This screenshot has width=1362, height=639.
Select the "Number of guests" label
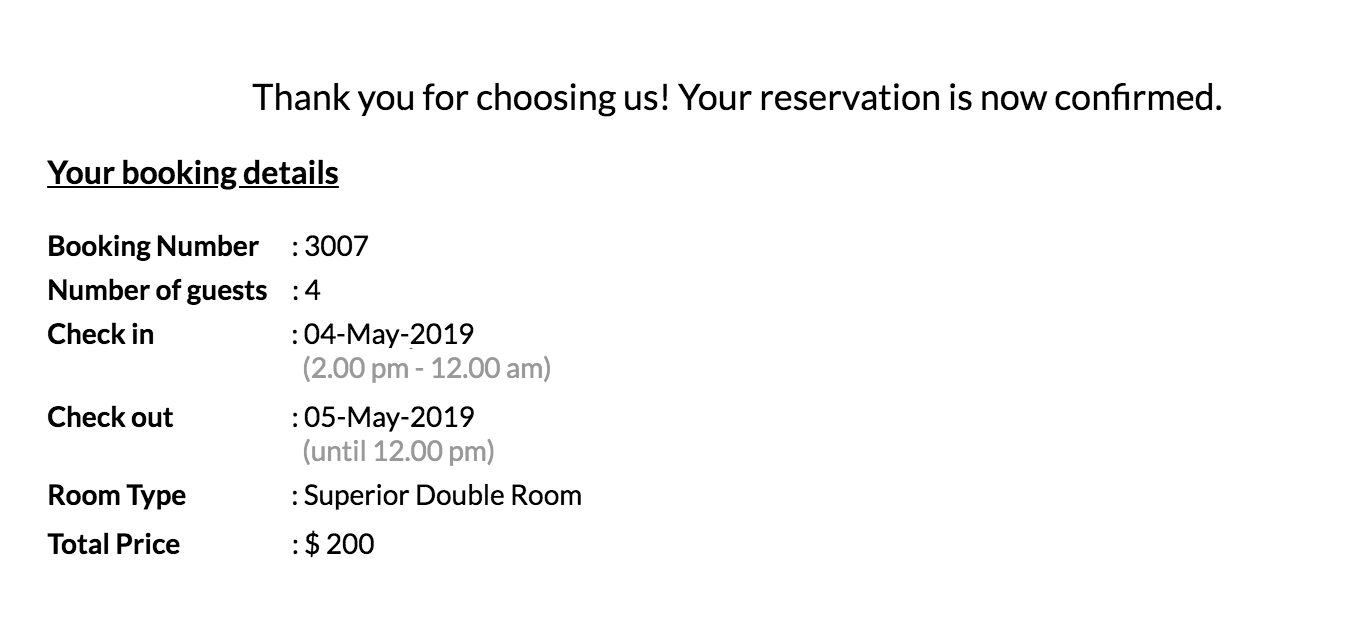[158, 290]
